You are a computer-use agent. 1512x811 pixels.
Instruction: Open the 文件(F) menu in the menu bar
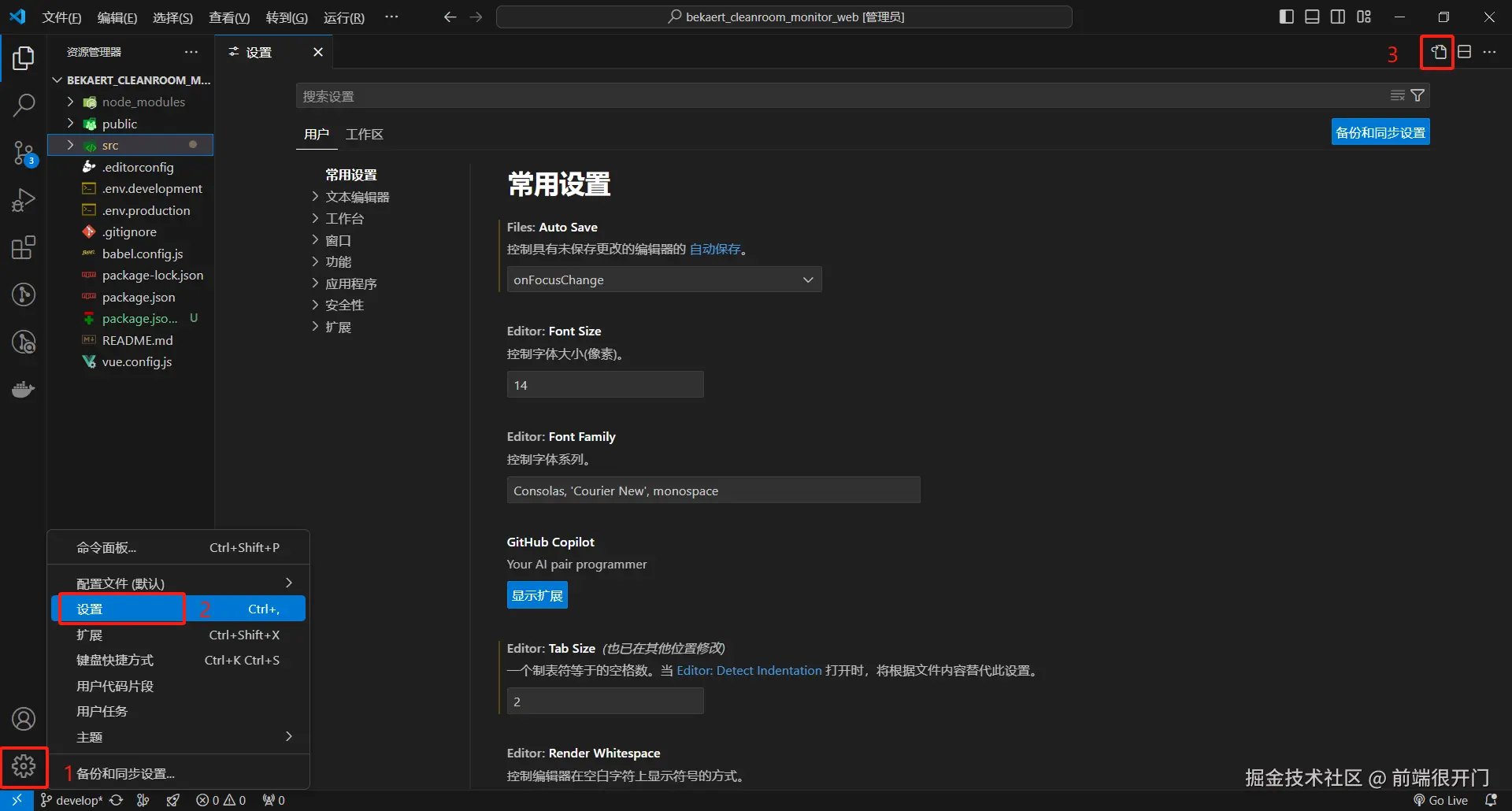61,17
